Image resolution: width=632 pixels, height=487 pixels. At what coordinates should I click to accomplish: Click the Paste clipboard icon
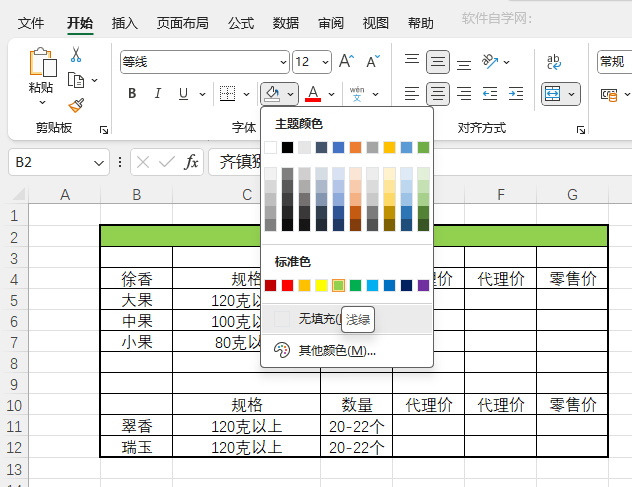tap(43, 62)
